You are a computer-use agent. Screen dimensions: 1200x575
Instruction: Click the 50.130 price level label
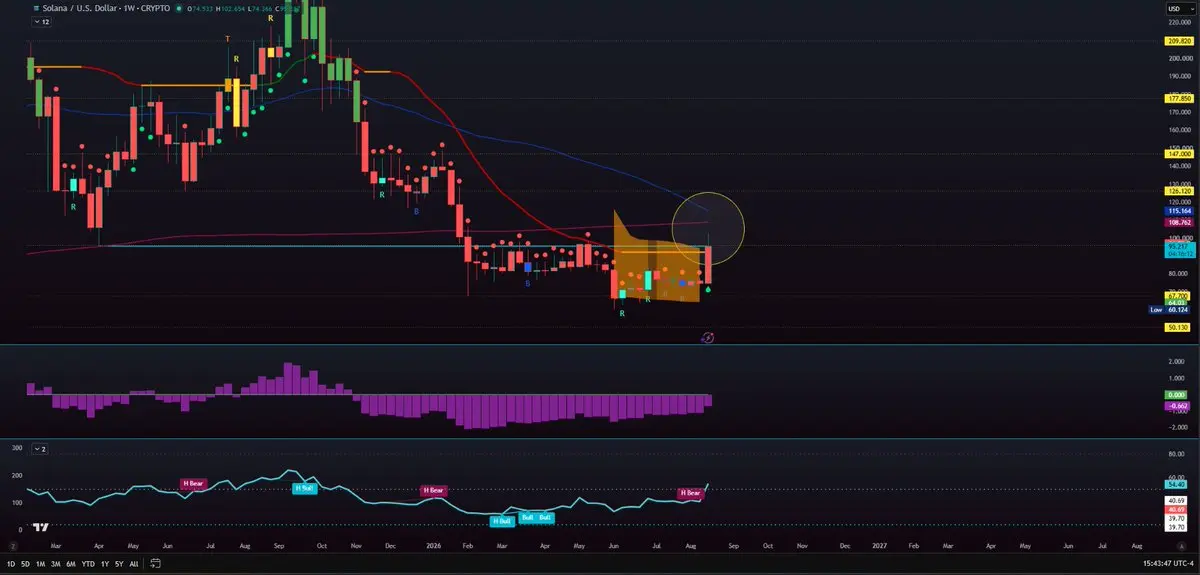click(x=1178, y=327)
